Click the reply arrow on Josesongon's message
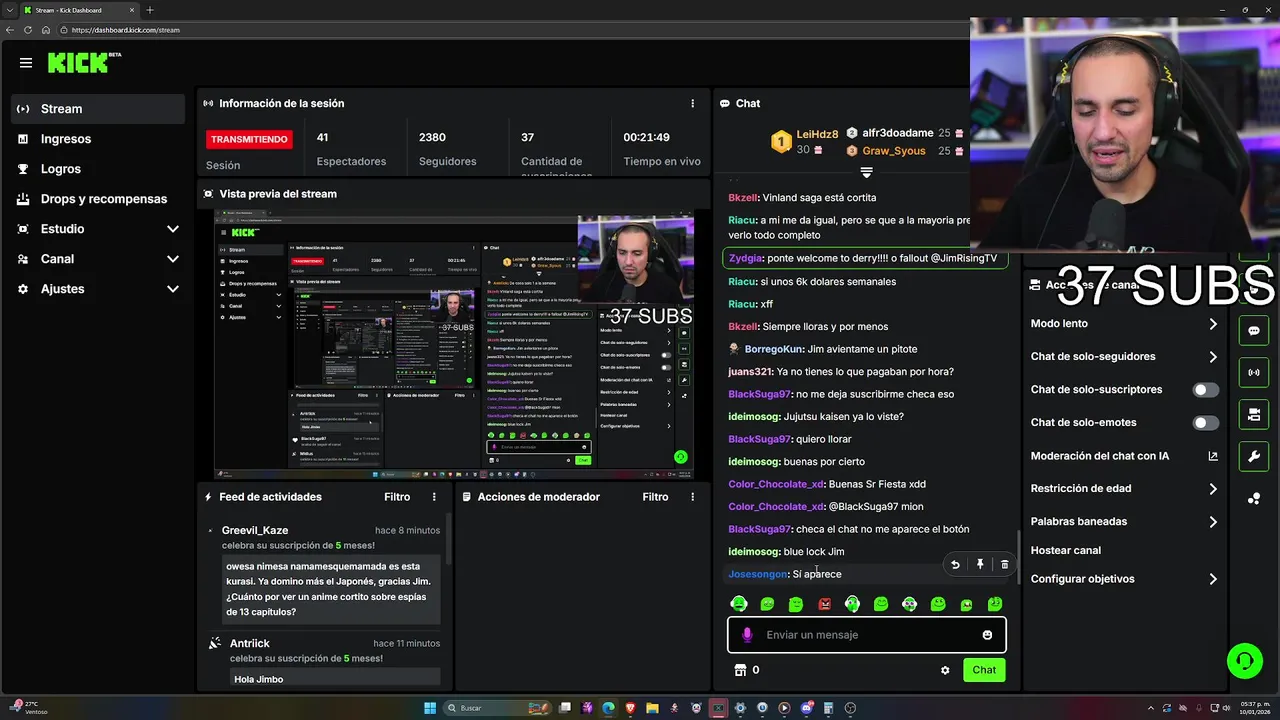The image size is (1280, 720). [x=955, y=565]
